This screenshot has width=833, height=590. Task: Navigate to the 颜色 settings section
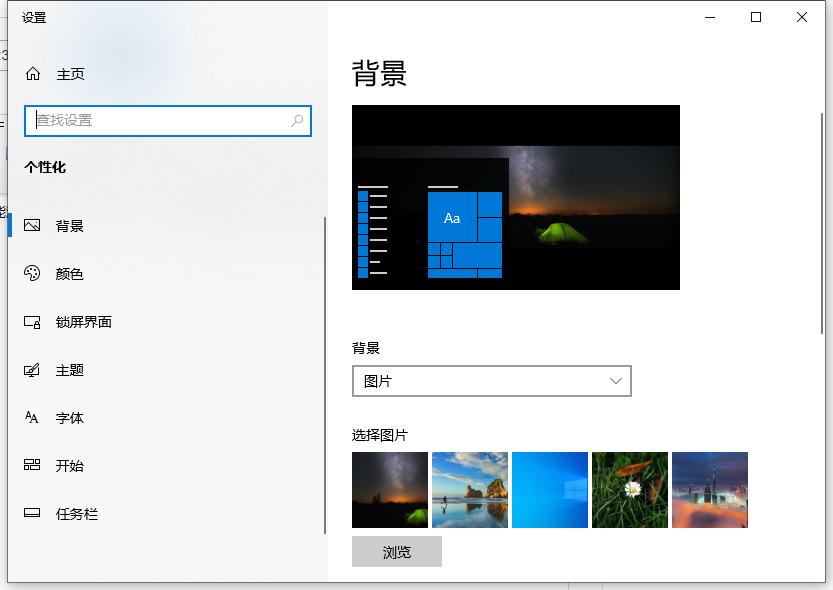tap(70, 274)
